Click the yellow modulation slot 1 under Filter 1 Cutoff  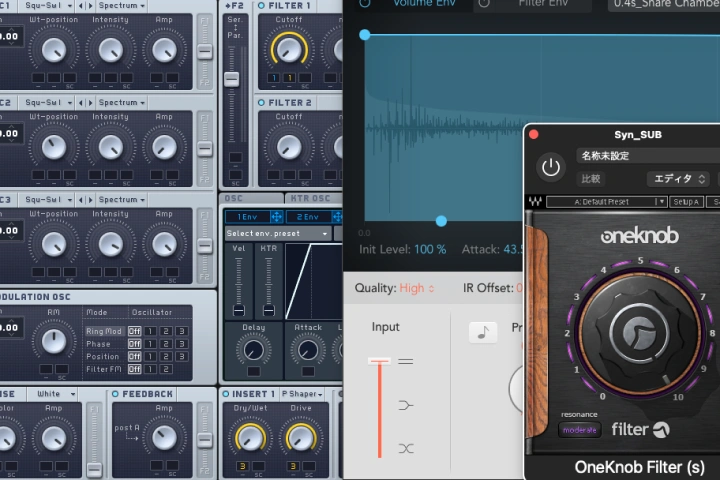click(290, 78)
